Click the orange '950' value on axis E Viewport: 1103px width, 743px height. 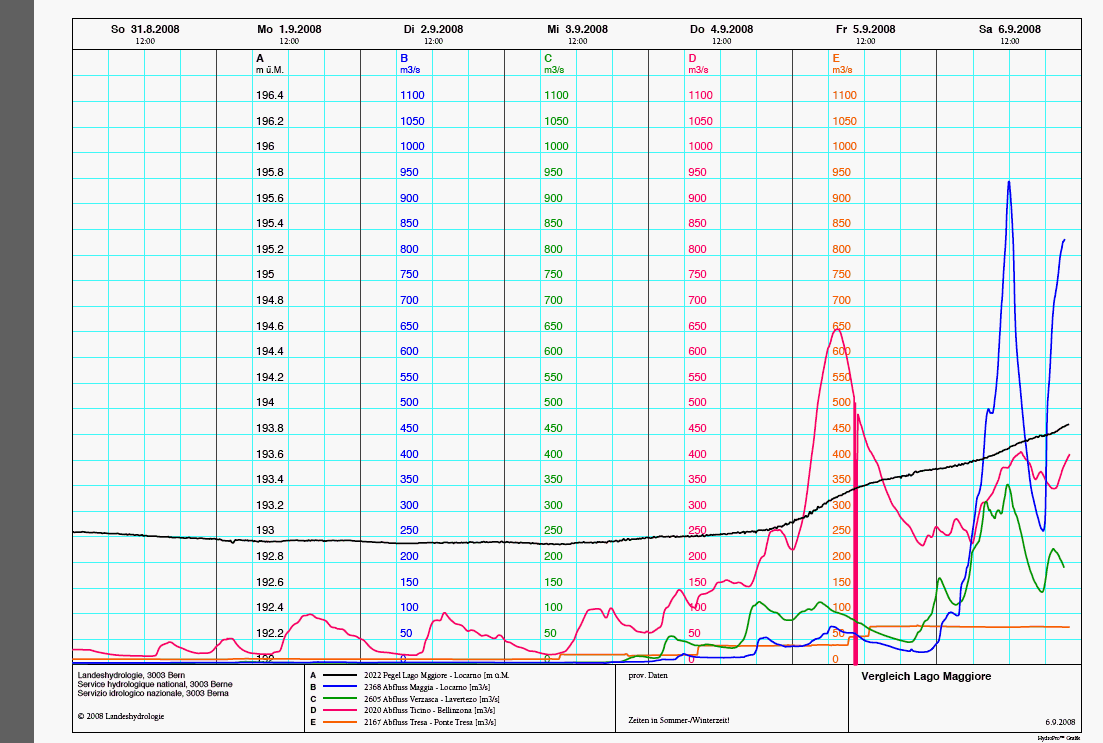[x=842, y=172]
